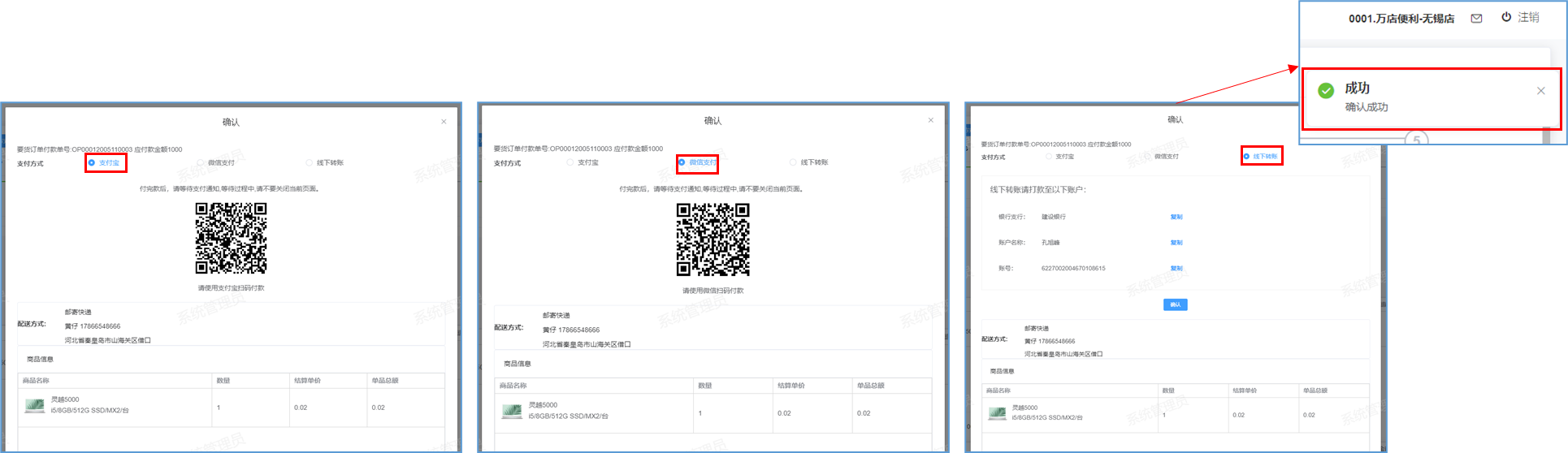This screenshot has width=1568, height=453.
Task: Click laptop thumbnail in the offline transfer dialog
Action: pos(997,413)
